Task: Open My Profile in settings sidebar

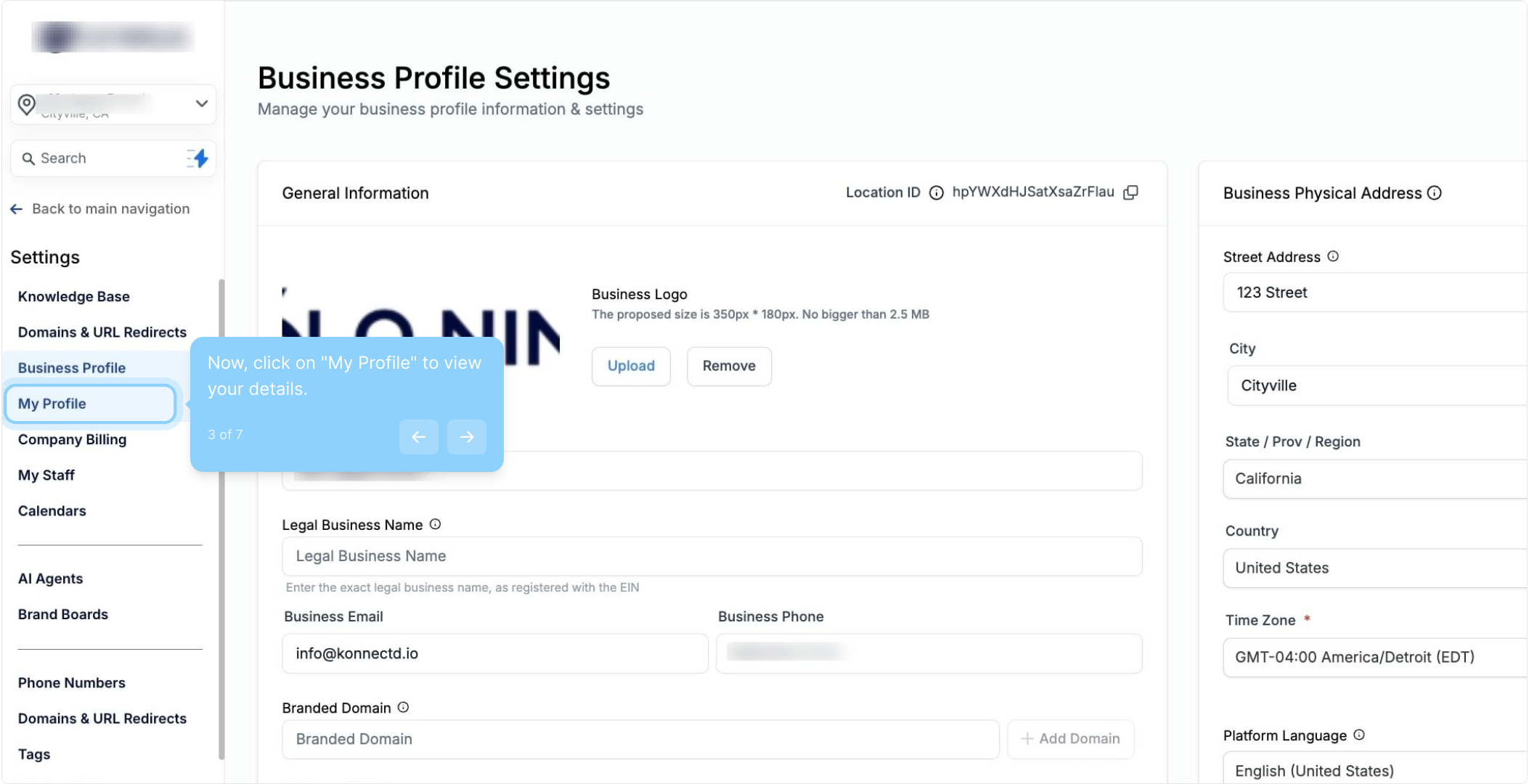Action: point(52,404)
